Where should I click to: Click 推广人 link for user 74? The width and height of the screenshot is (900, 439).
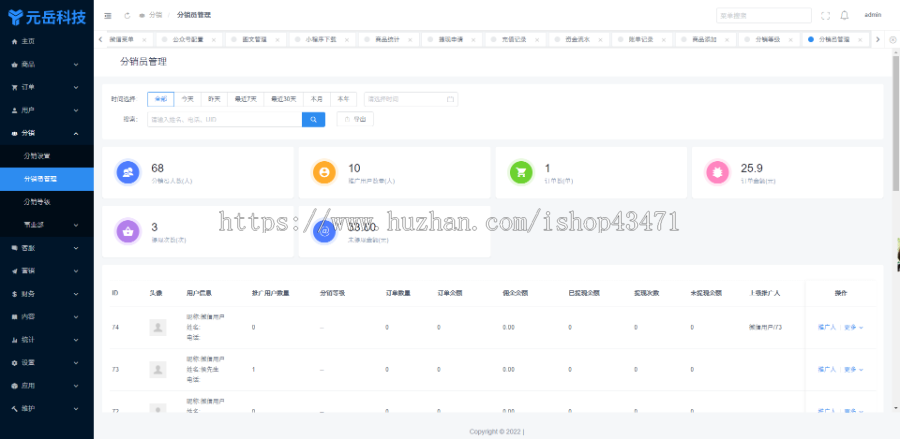[x=827, y=327]
